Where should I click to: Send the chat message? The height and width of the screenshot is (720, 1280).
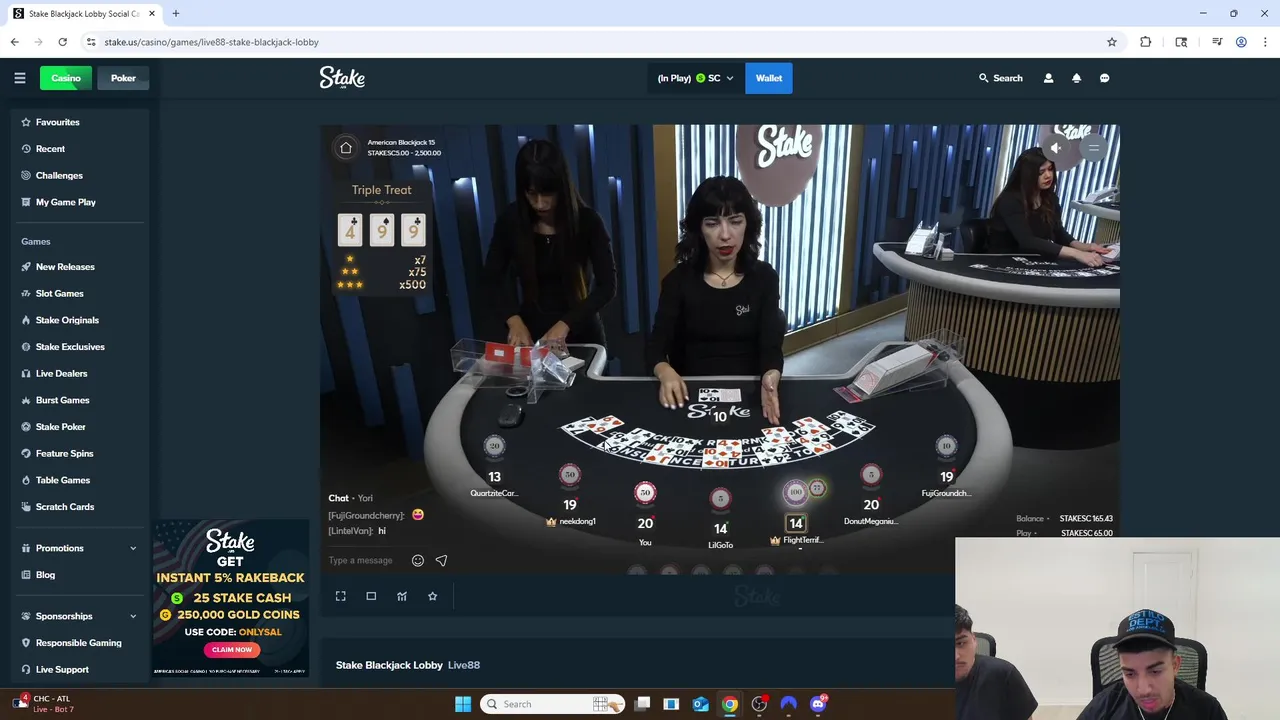tap(441, 560)
